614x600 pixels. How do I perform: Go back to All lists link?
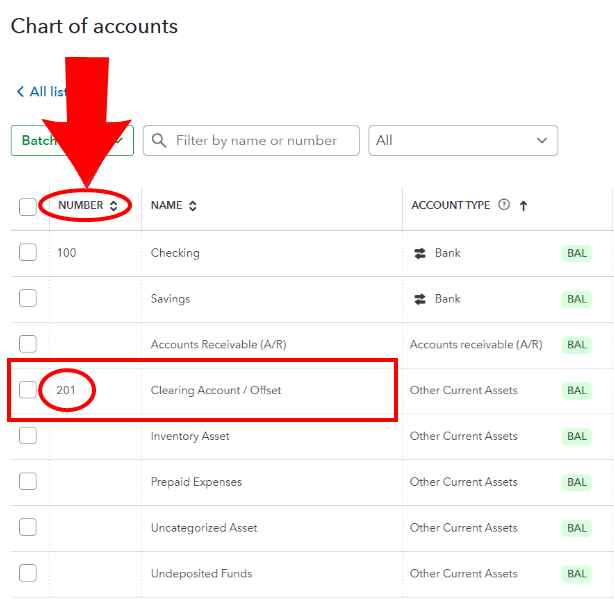coord(42,92)
